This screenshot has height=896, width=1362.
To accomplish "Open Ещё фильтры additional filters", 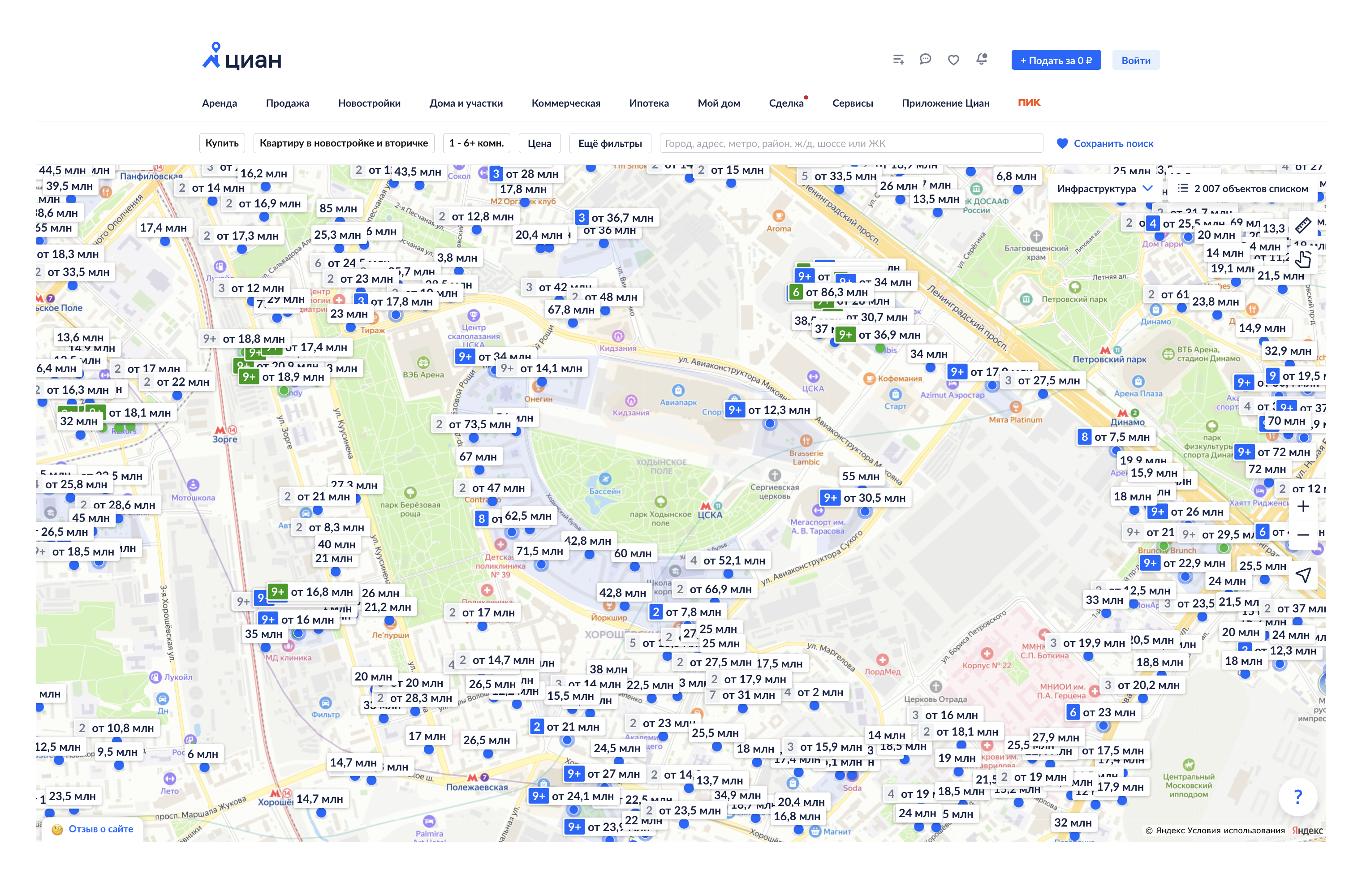I will pyautogui.click(x=610, y=143).
